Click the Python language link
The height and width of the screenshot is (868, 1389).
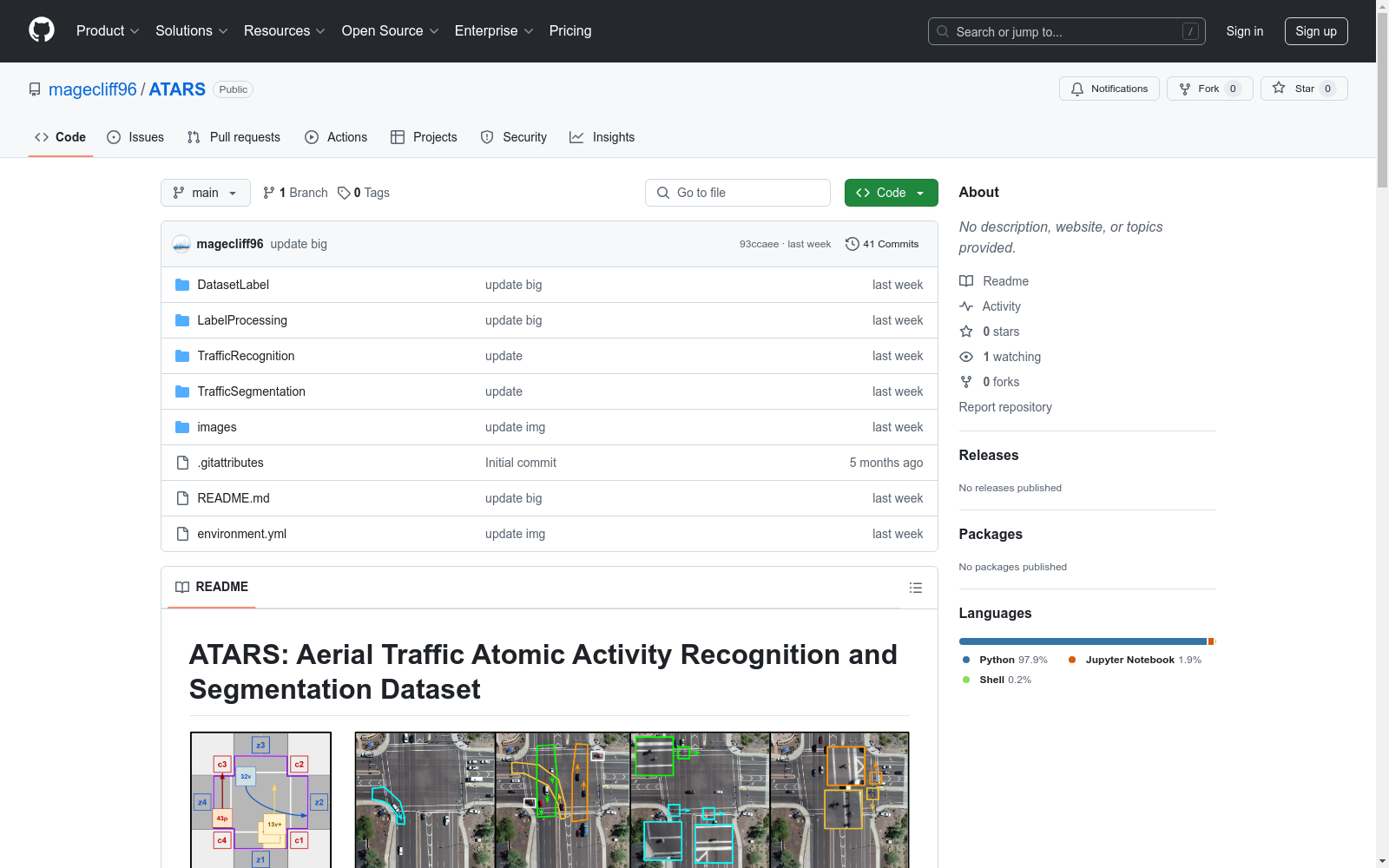point(1005,660)
